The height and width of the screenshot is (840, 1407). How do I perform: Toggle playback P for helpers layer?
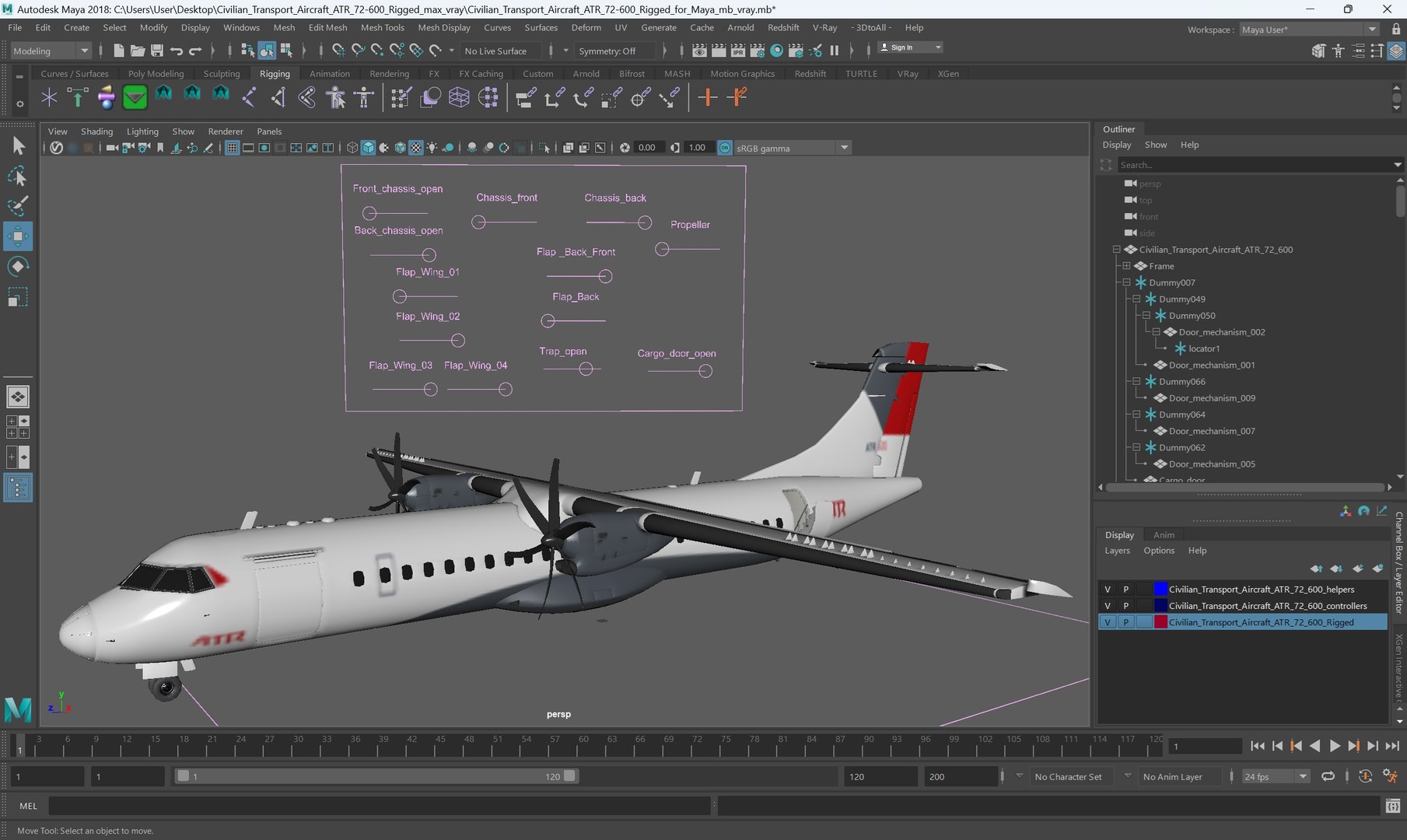point(1125,590)
